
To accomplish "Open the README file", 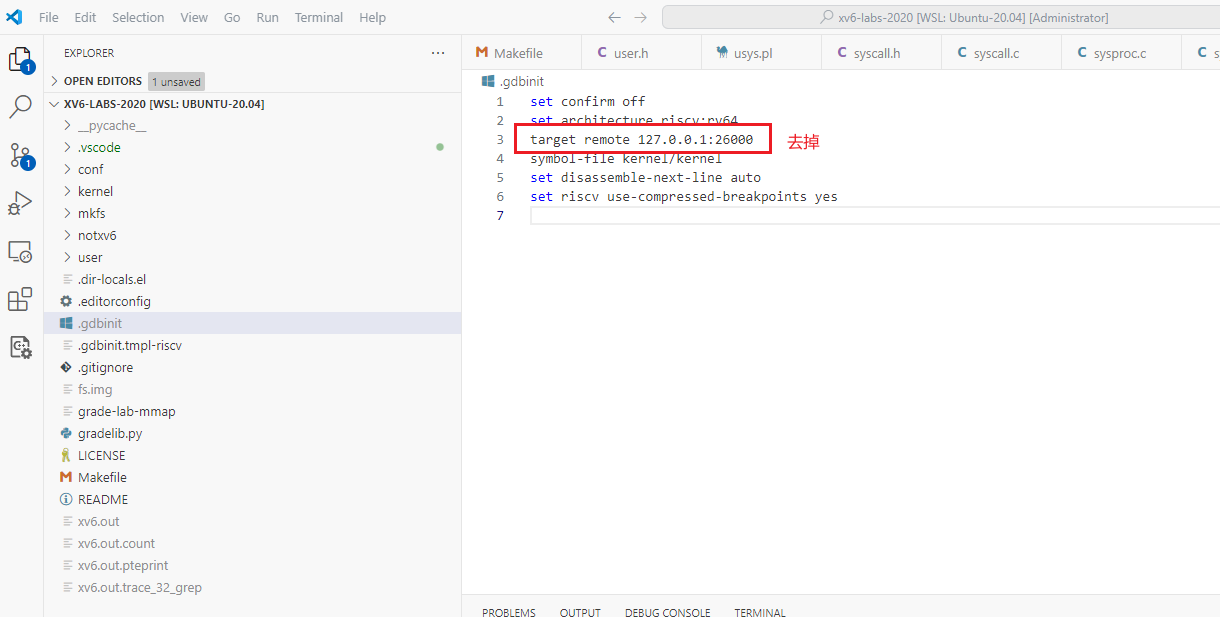I will (x=103, y=499).
